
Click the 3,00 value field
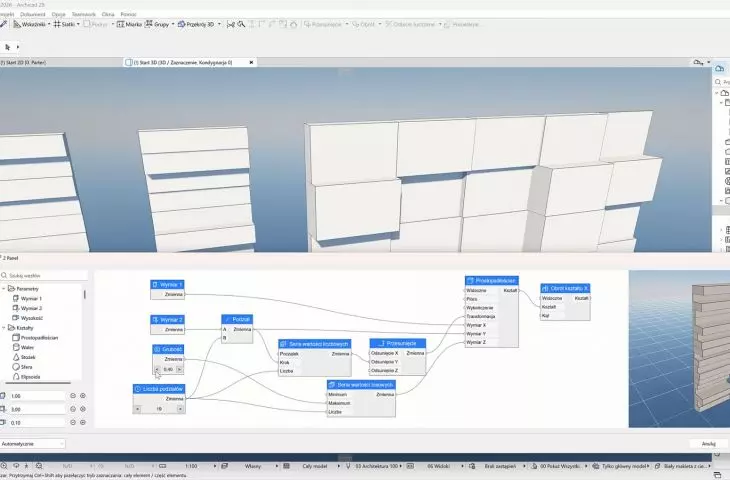[x=37, y=409]
